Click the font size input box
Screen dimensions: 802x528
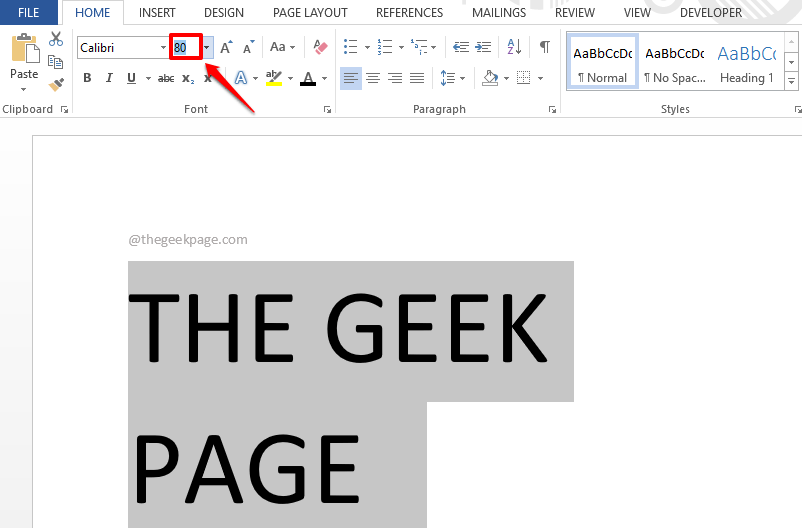coord(185,48)
